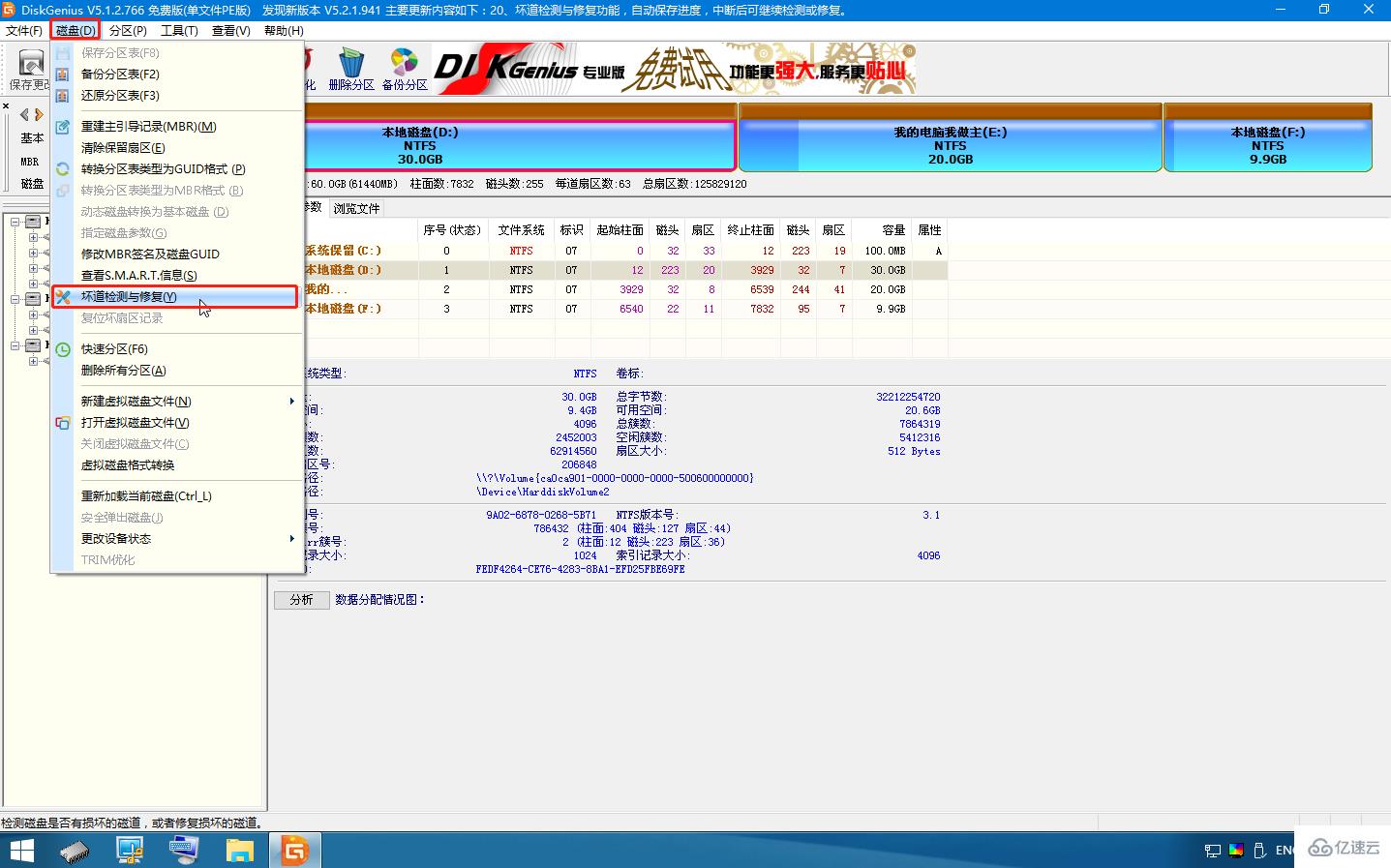This screenshot has width=1391, height=868.
Task: Open the 文件(F) menu
Action: pos(24,30)
